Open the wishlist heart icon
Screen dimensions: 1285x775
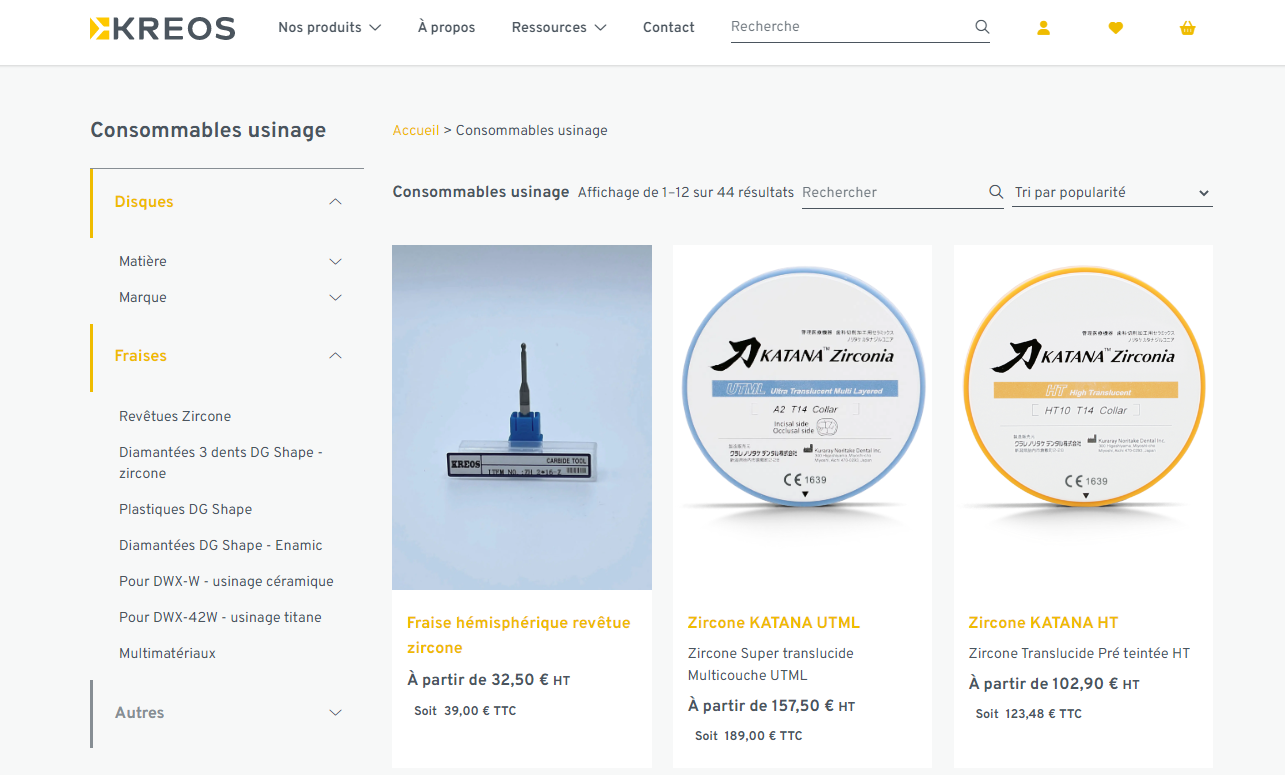[x=1116, y=28]
